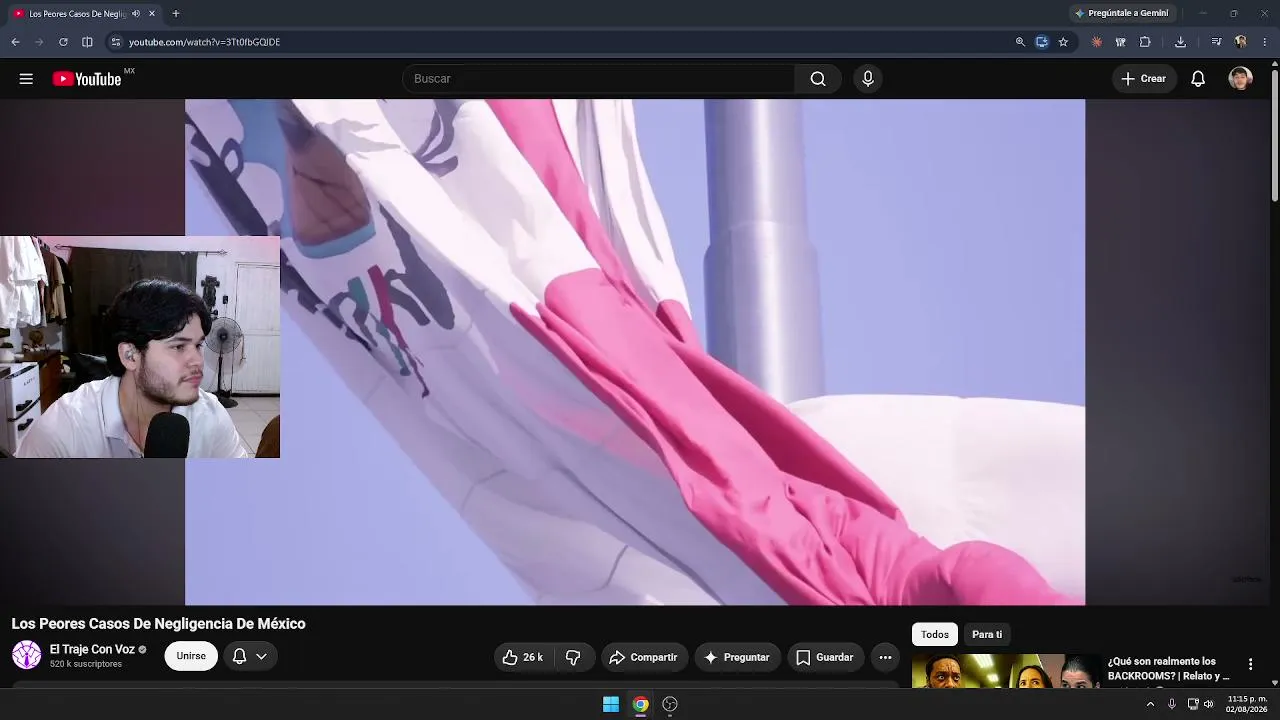The height and width of the screenshot is (720, 1280).
Task: Click the Preguntar button
Action: [738, 657]
